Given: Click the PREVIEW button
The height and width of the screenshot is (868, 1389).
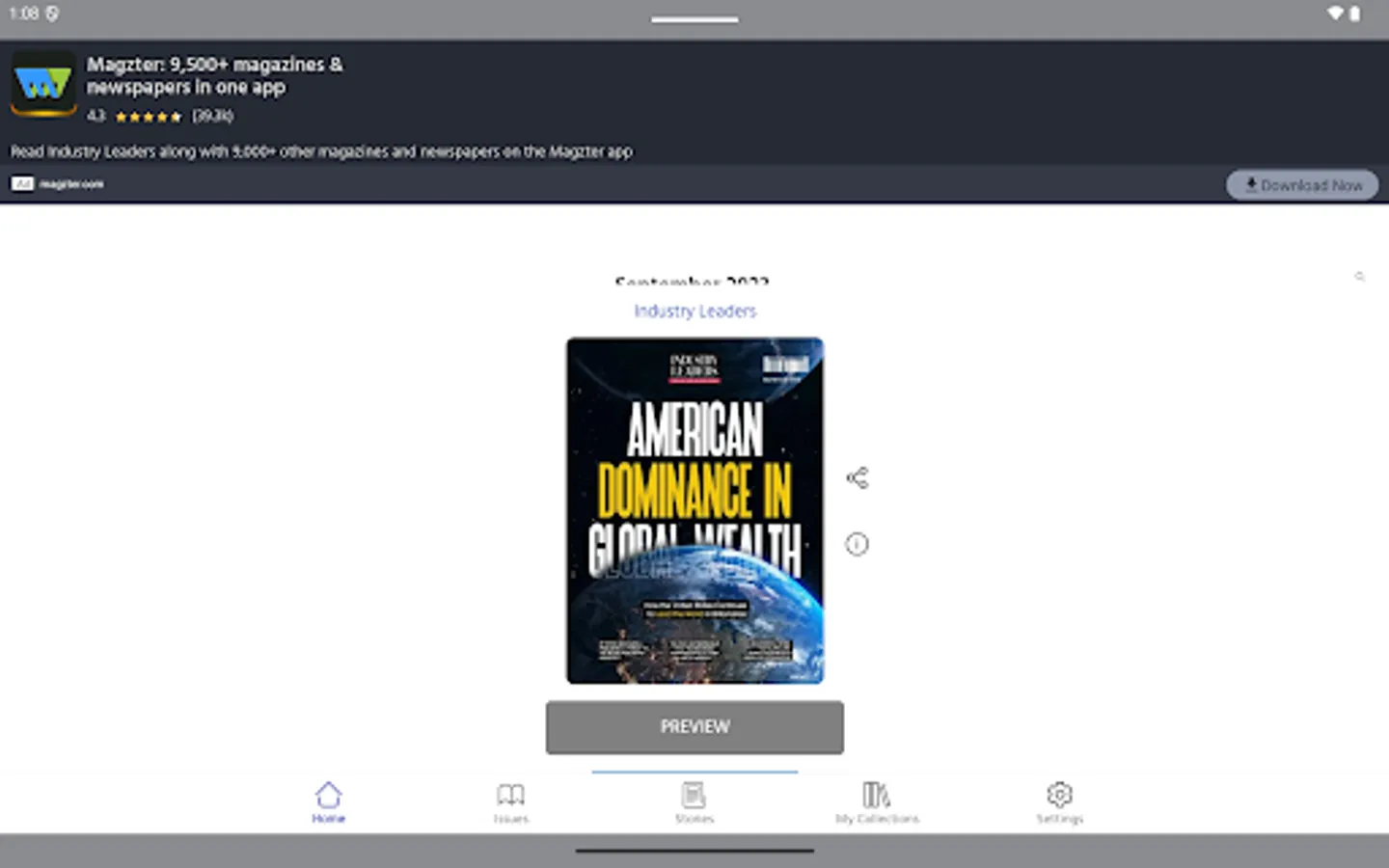Looking at the screenshot, I should 694,727.
